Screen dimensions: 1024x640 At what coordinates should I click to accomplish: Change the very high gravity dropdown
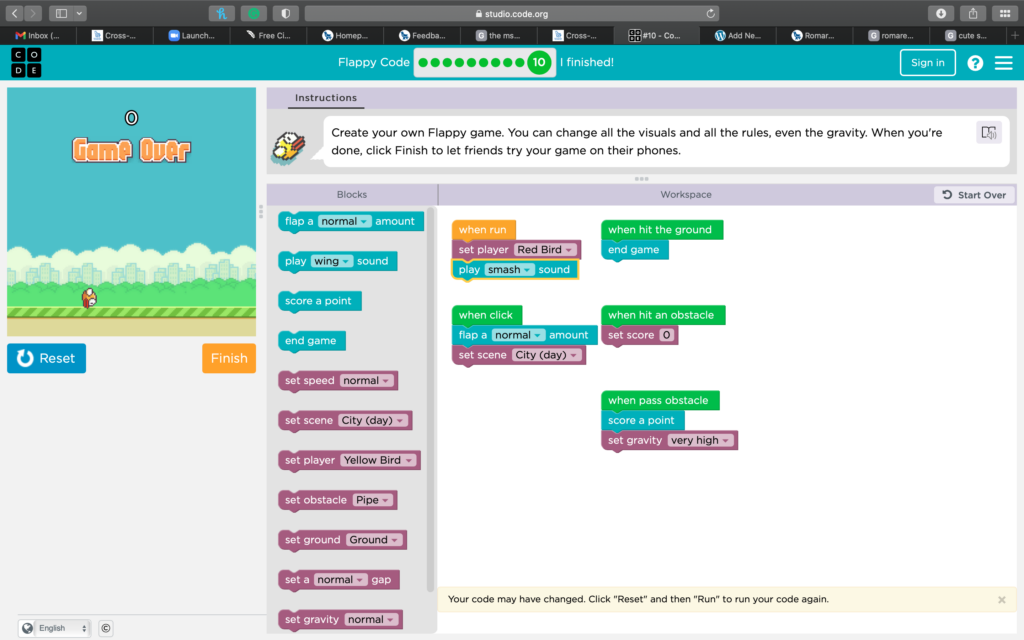click(700, 440)
